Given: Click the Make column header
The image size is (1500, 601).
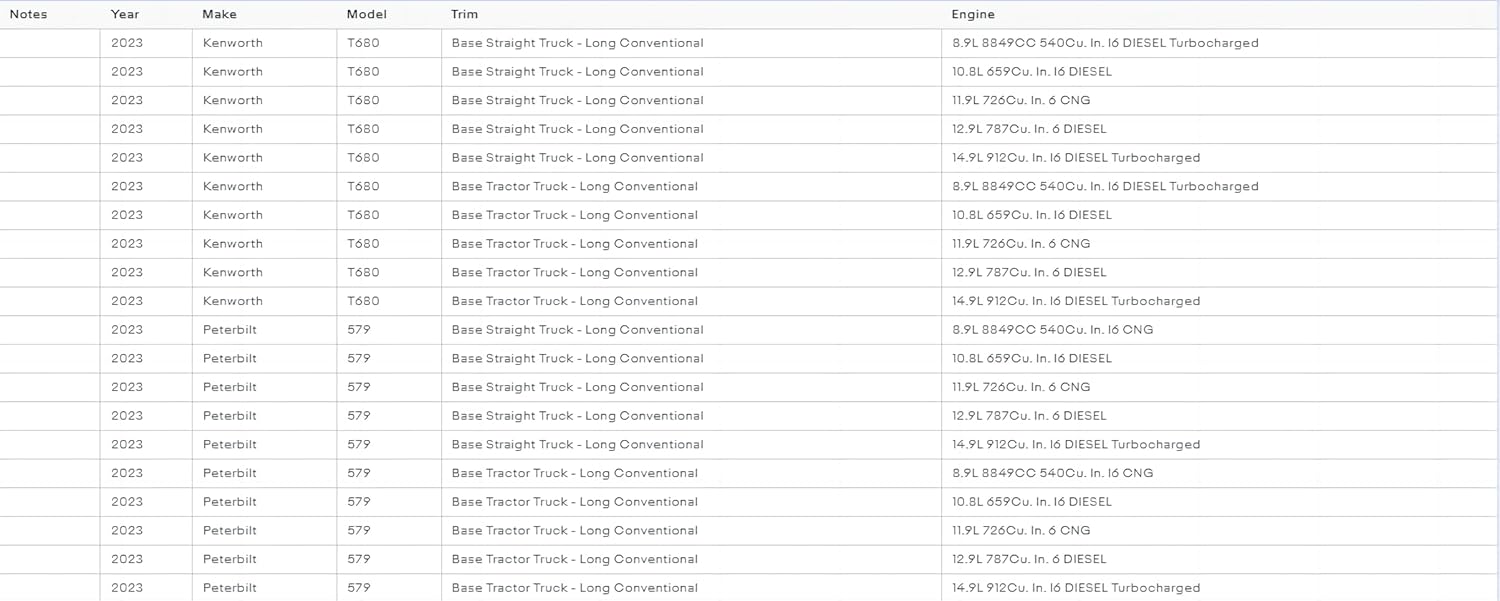Looking at the screenshot, I should 220,15.
